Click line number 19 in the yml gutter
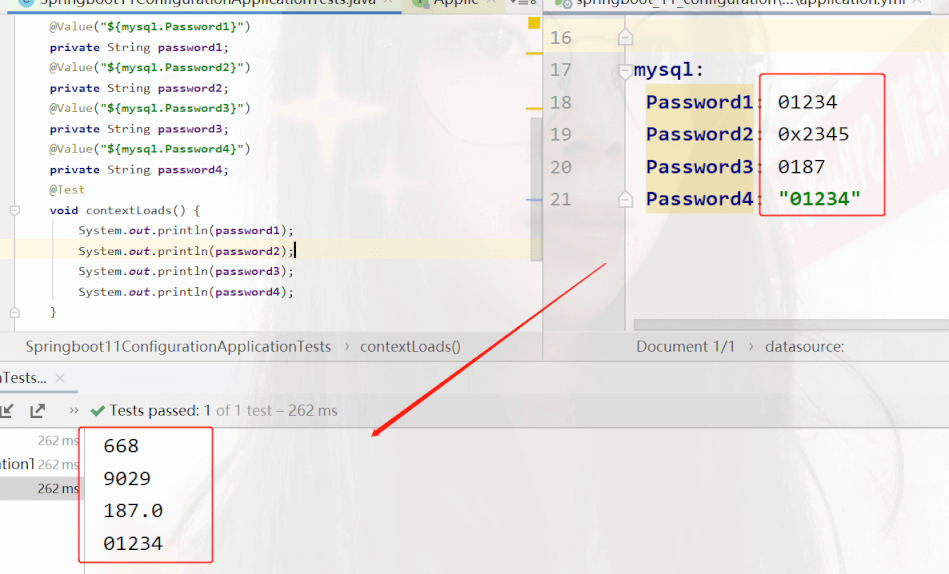Viewport: 949px width, 574px height. pos(560,134)
